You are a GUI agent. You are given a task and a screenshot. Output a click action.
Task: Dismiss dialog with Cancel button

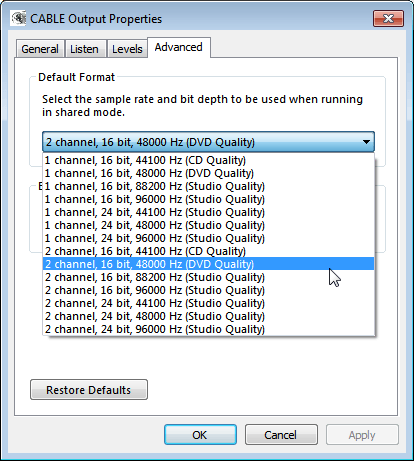tap(281, 435)
